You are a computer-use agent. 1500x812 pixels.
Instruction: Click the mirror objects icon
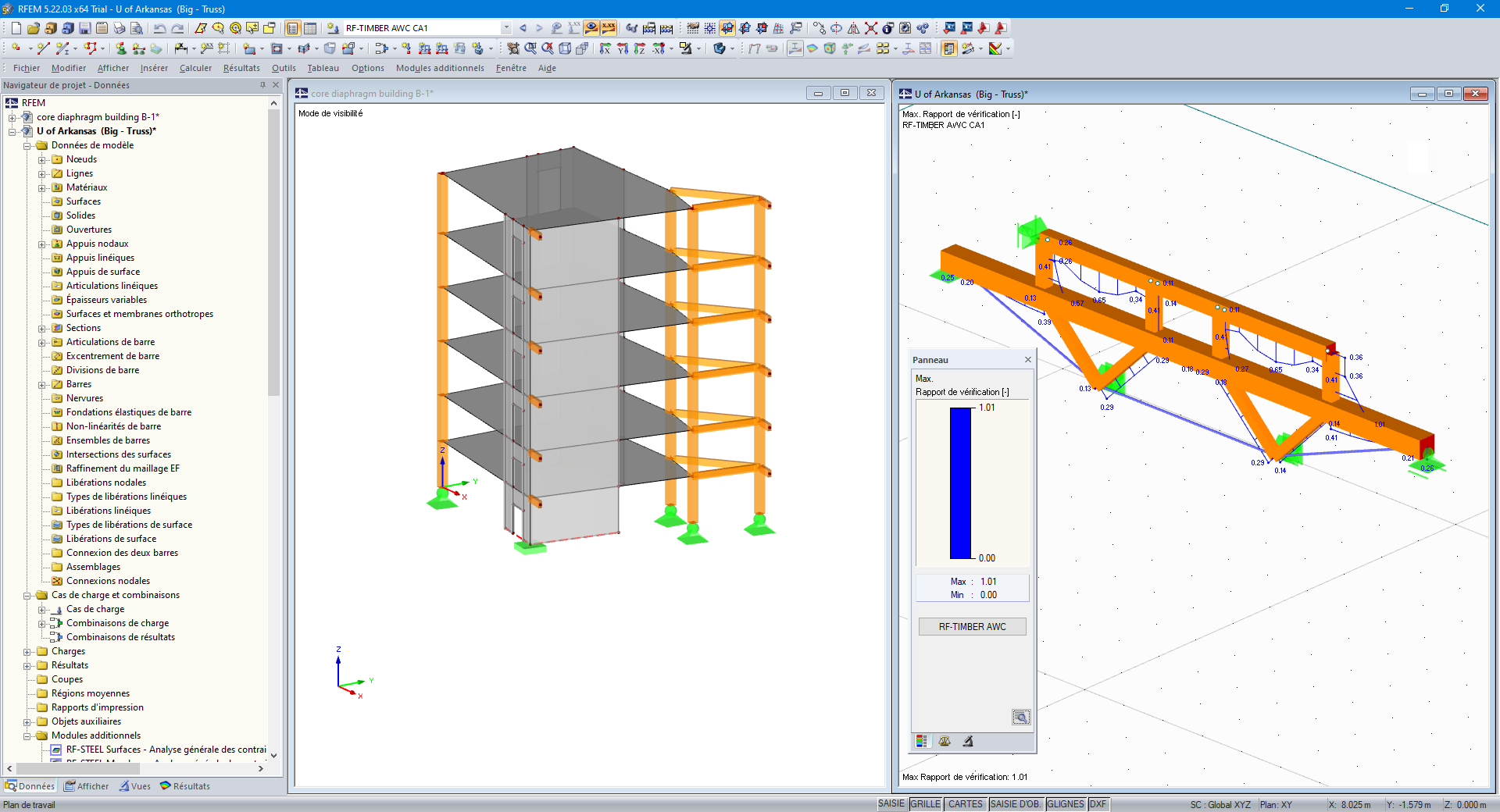click(853, 28)
